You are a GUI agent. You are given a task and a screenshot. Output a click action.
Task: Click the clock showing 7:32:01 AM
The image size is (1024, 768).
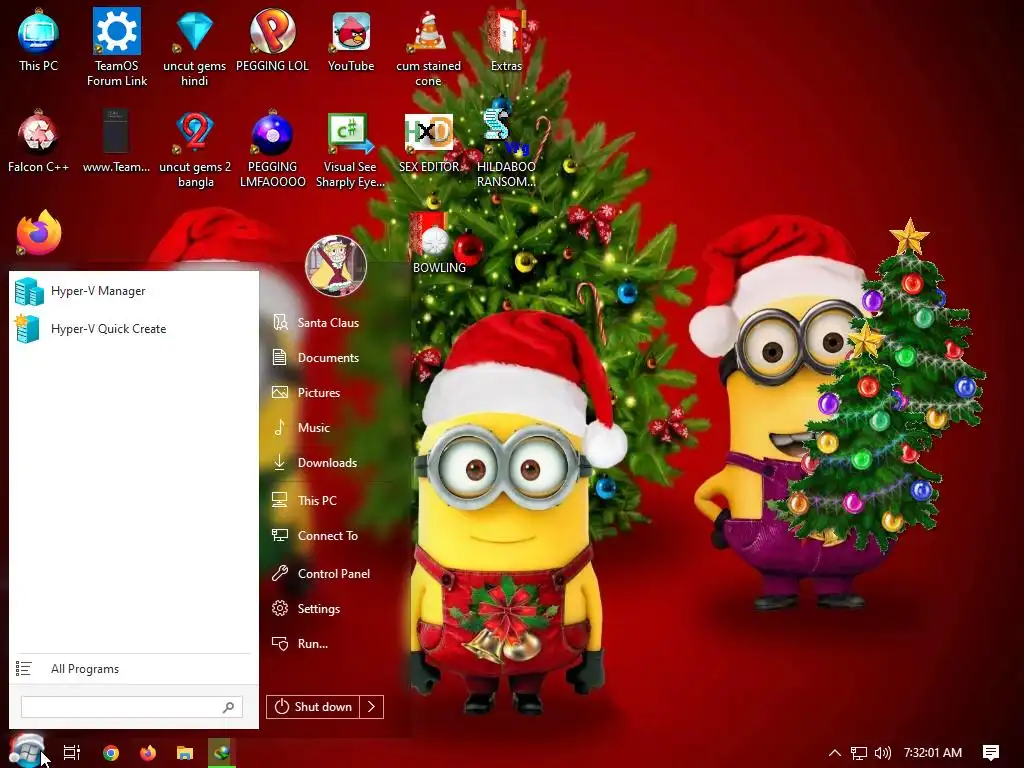tap(933, 752)
